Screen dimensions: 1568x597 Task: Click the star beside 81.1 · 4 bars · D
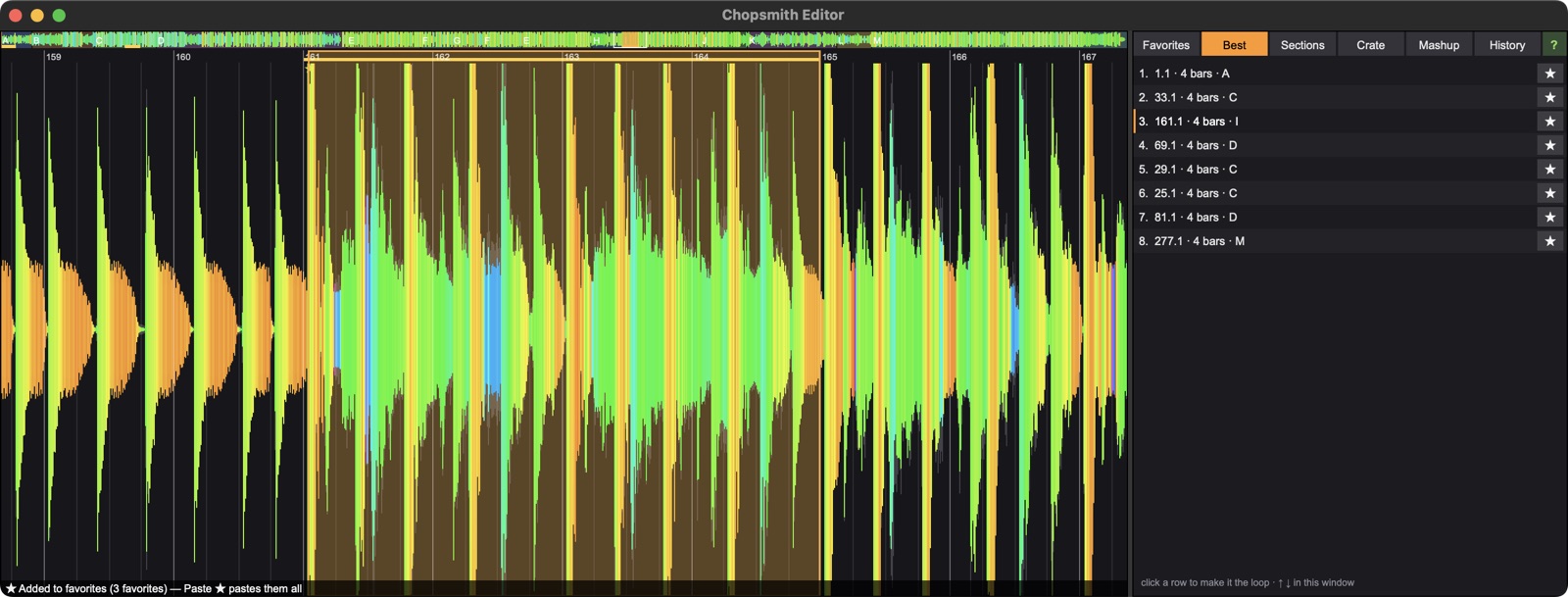click(1549, 218)
